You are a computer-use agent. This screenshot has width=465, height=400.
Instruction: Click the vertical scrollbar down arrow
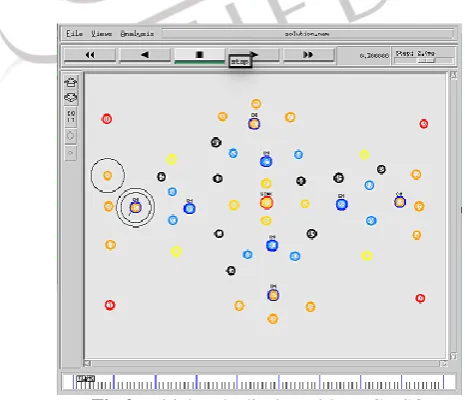454,356
